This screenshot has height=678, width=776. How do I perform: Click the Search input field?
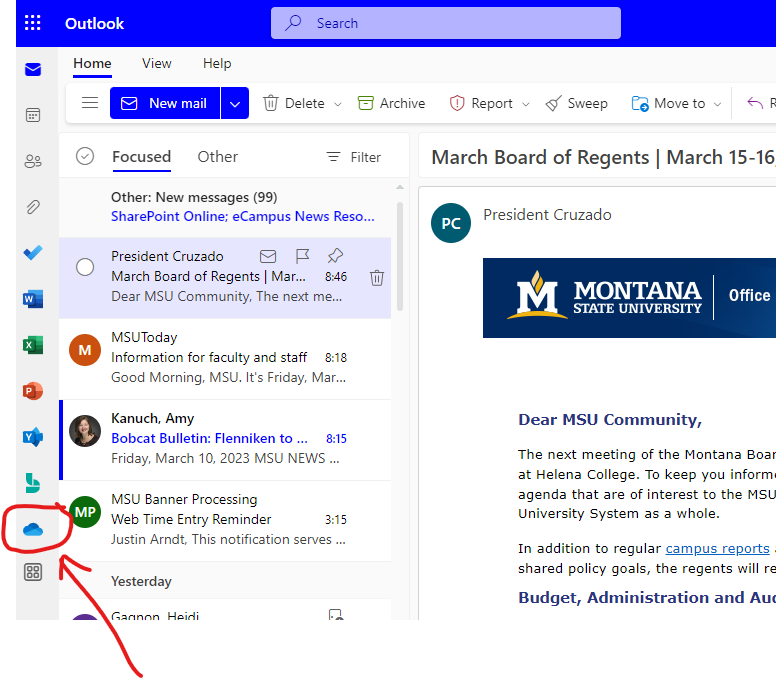(x=445, y=23)
